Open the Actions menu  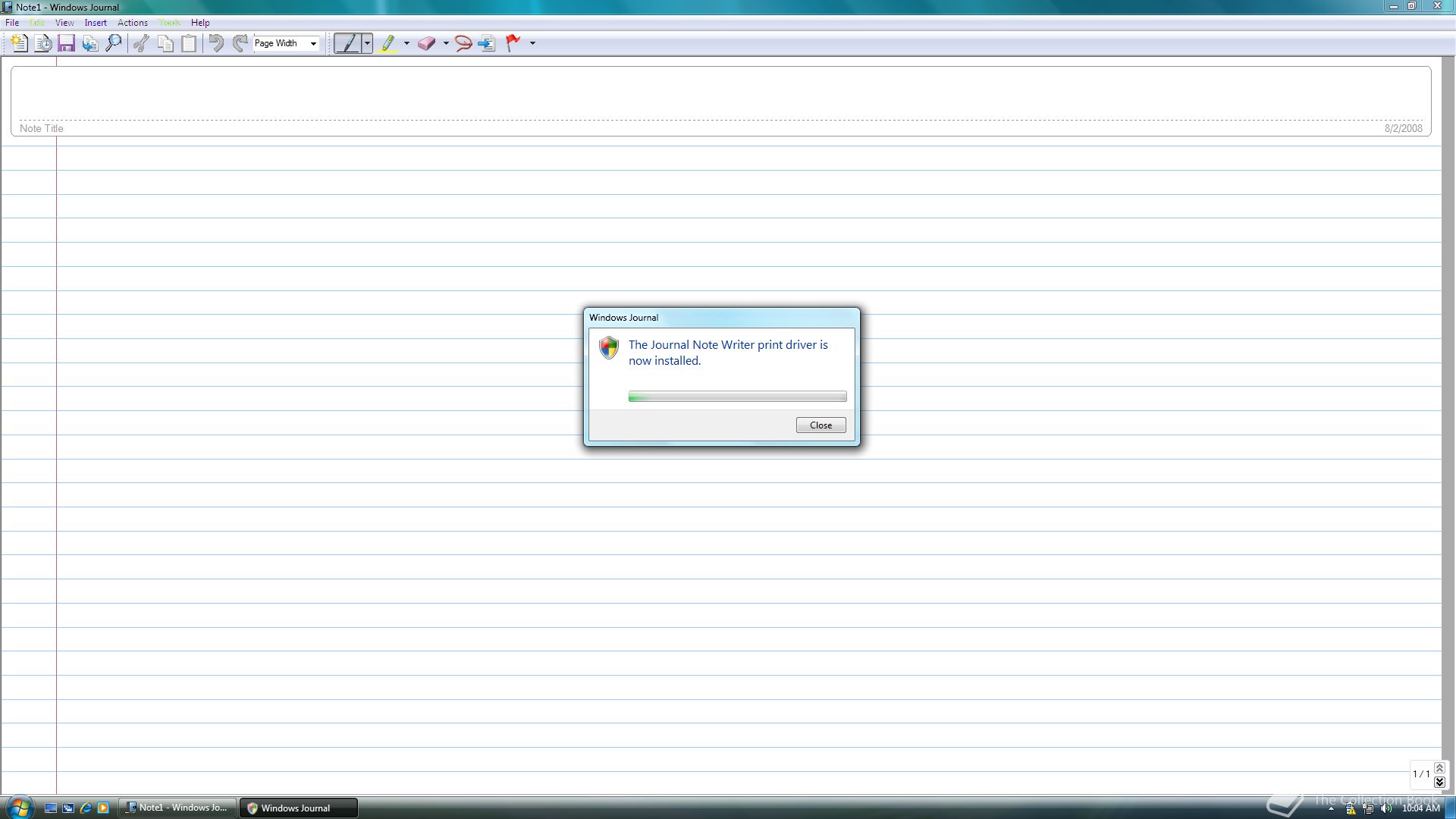coord(133,23)
